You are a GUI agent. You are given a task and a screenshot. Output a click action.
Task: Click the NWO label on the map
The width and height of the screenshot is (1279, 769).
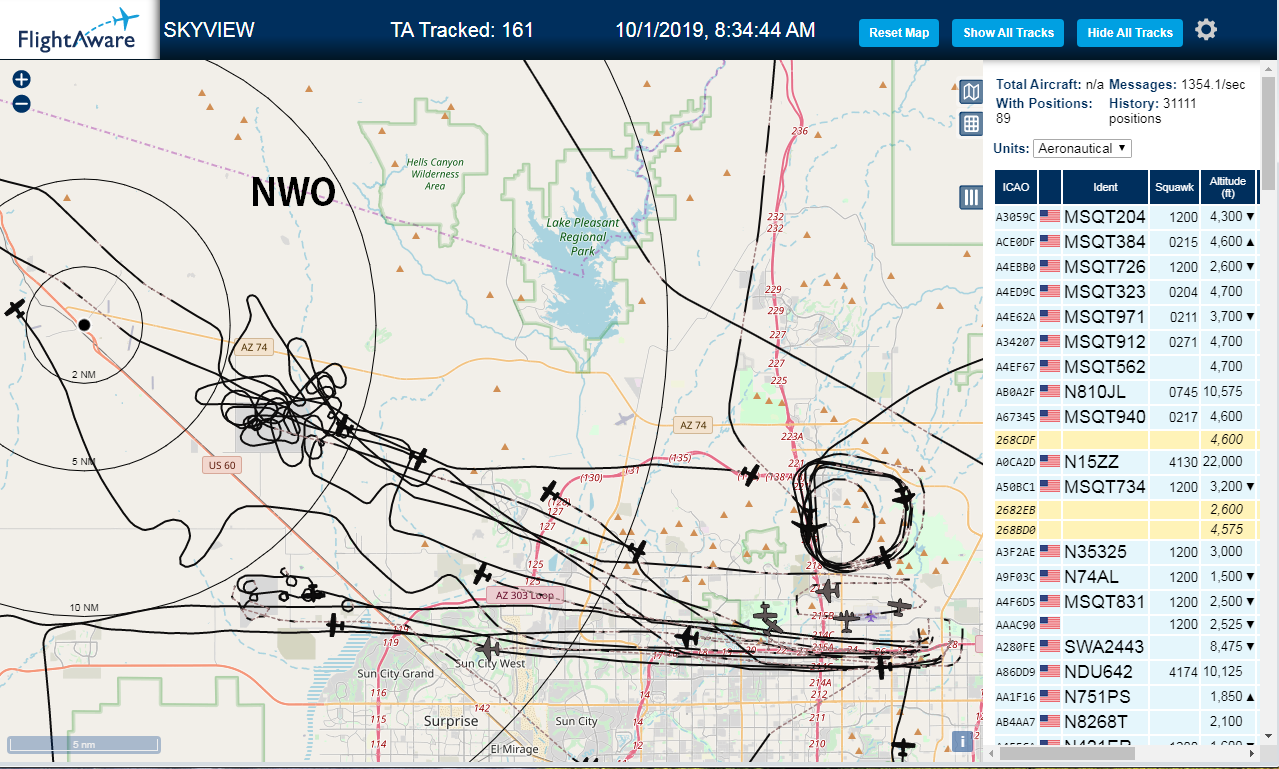(x=292, y=191)
